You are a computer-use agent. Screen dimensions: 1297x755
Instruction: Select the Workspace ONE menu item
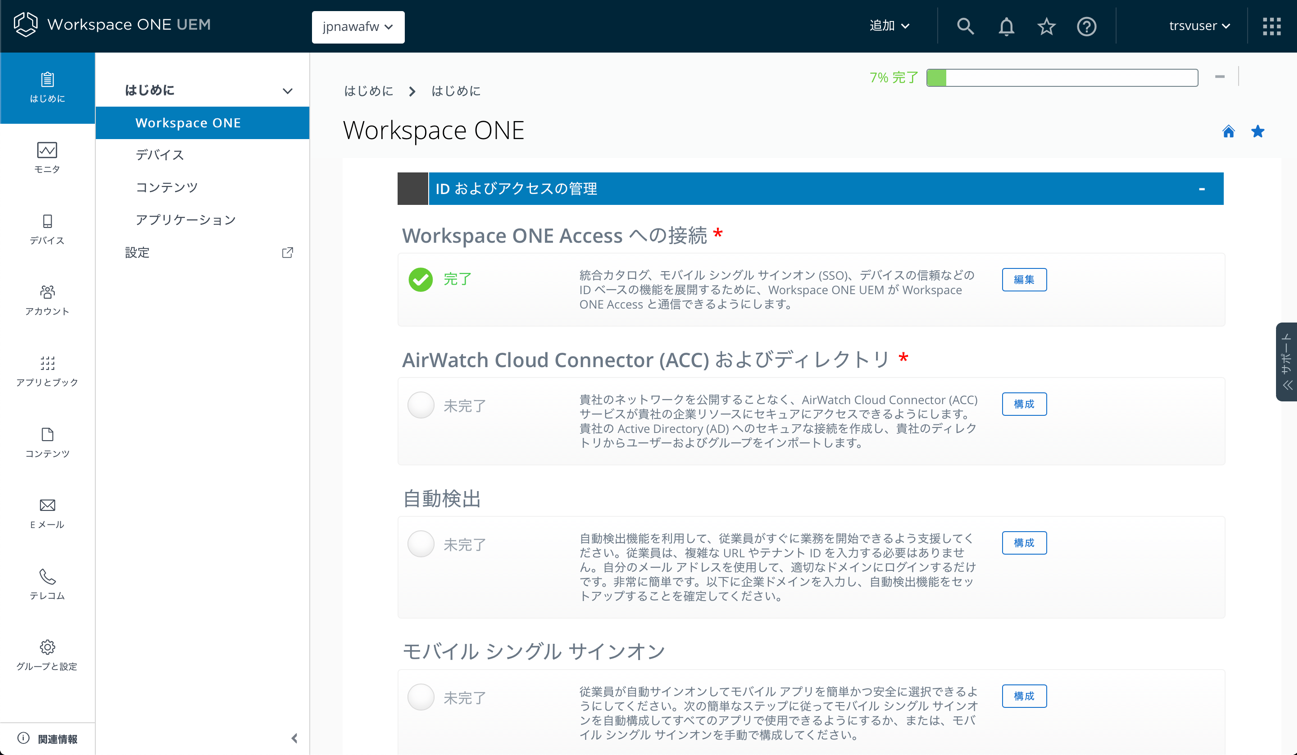pyautogui.click(x=202, y=123)
